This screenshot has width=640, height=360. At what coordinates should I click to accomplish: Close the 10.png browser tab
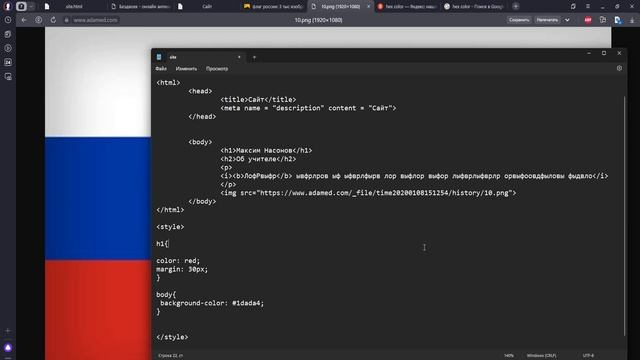[368, 7]
